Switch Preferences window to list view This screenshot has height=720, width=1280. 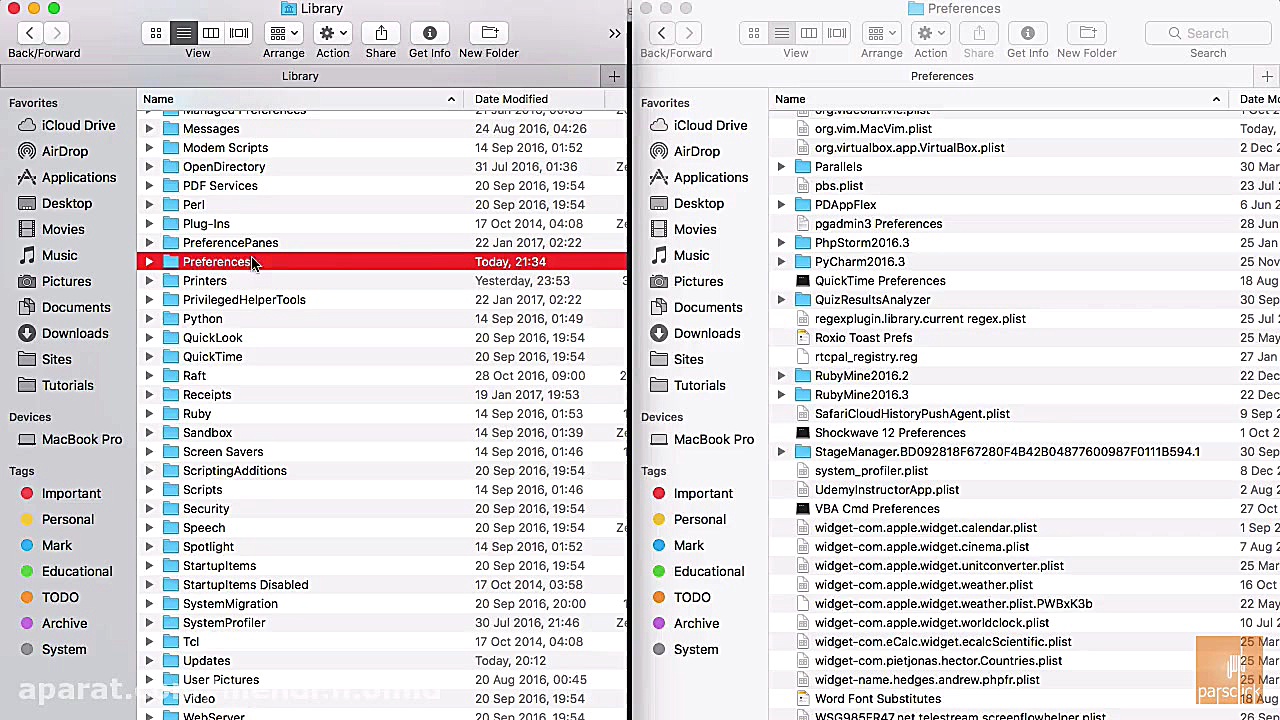782,33
